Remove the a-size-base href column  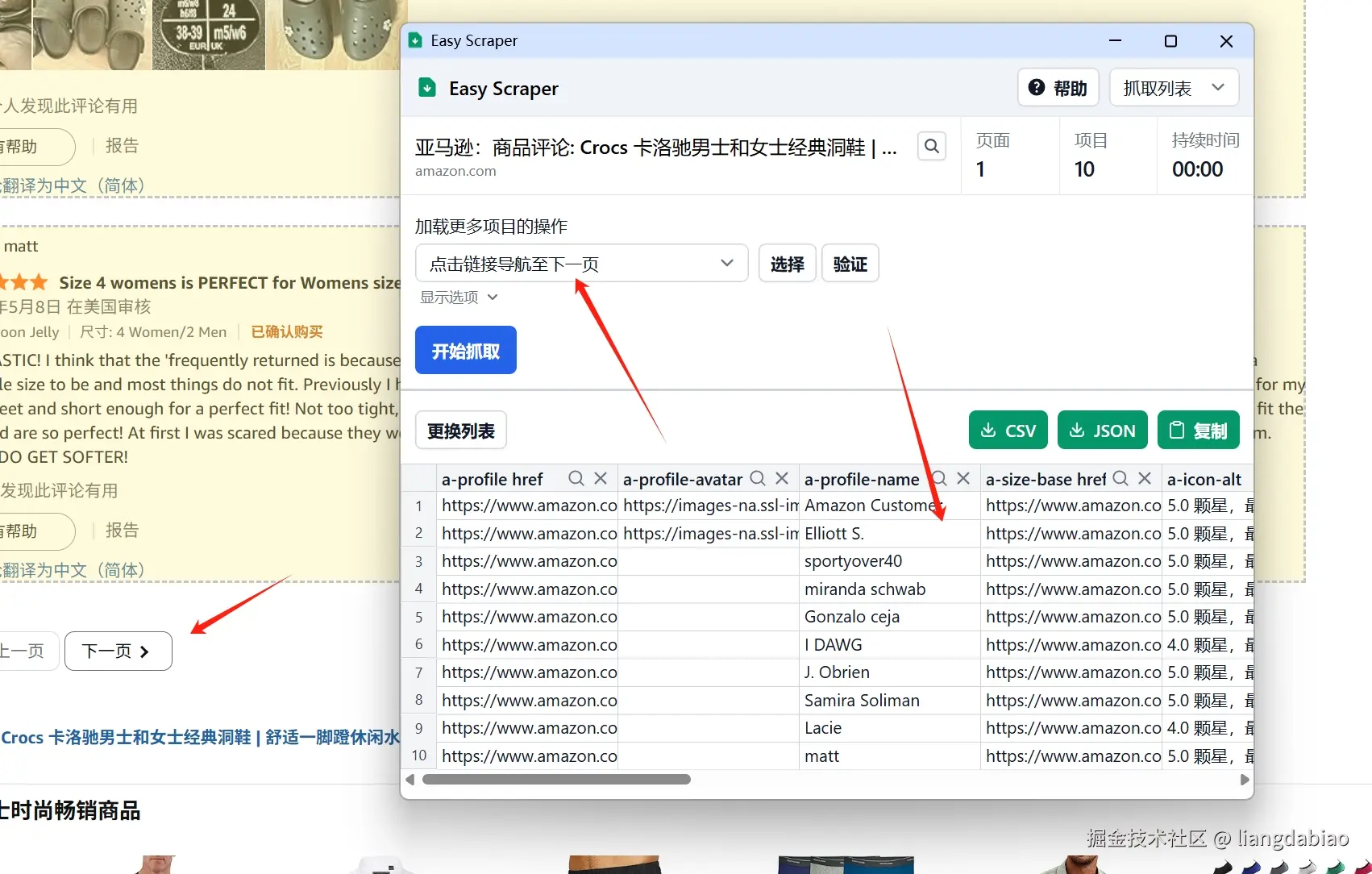(x=1145, y=478)
